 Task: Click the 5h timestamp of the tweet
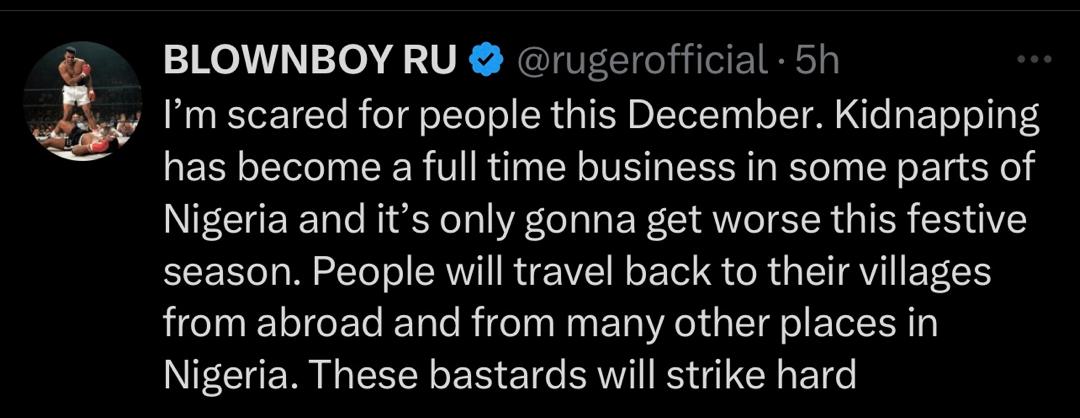[816, 62]
